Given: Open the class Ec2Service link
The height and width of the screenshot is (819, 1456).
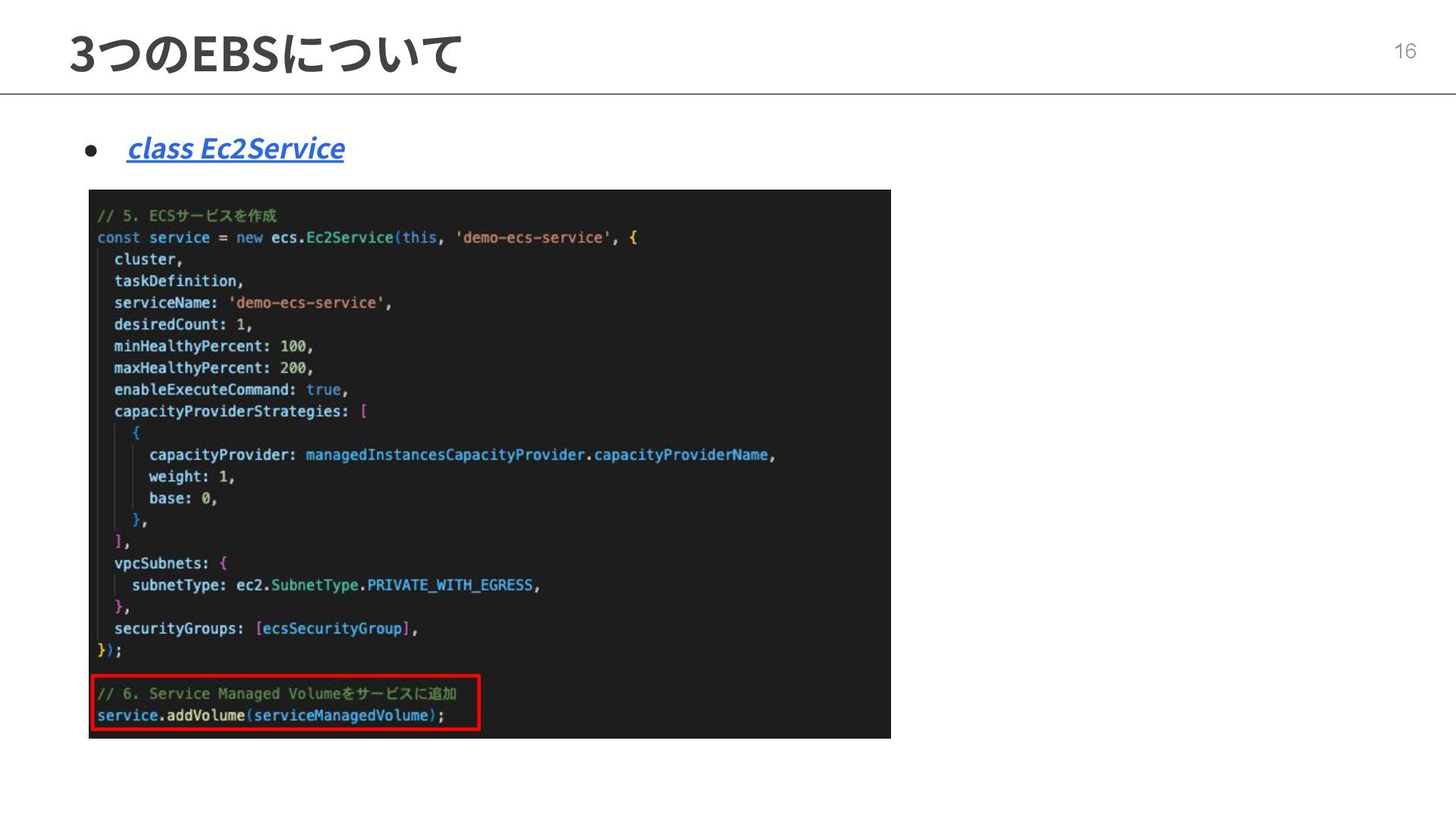Looking at the screenshot, I should (x=235, y=149).
